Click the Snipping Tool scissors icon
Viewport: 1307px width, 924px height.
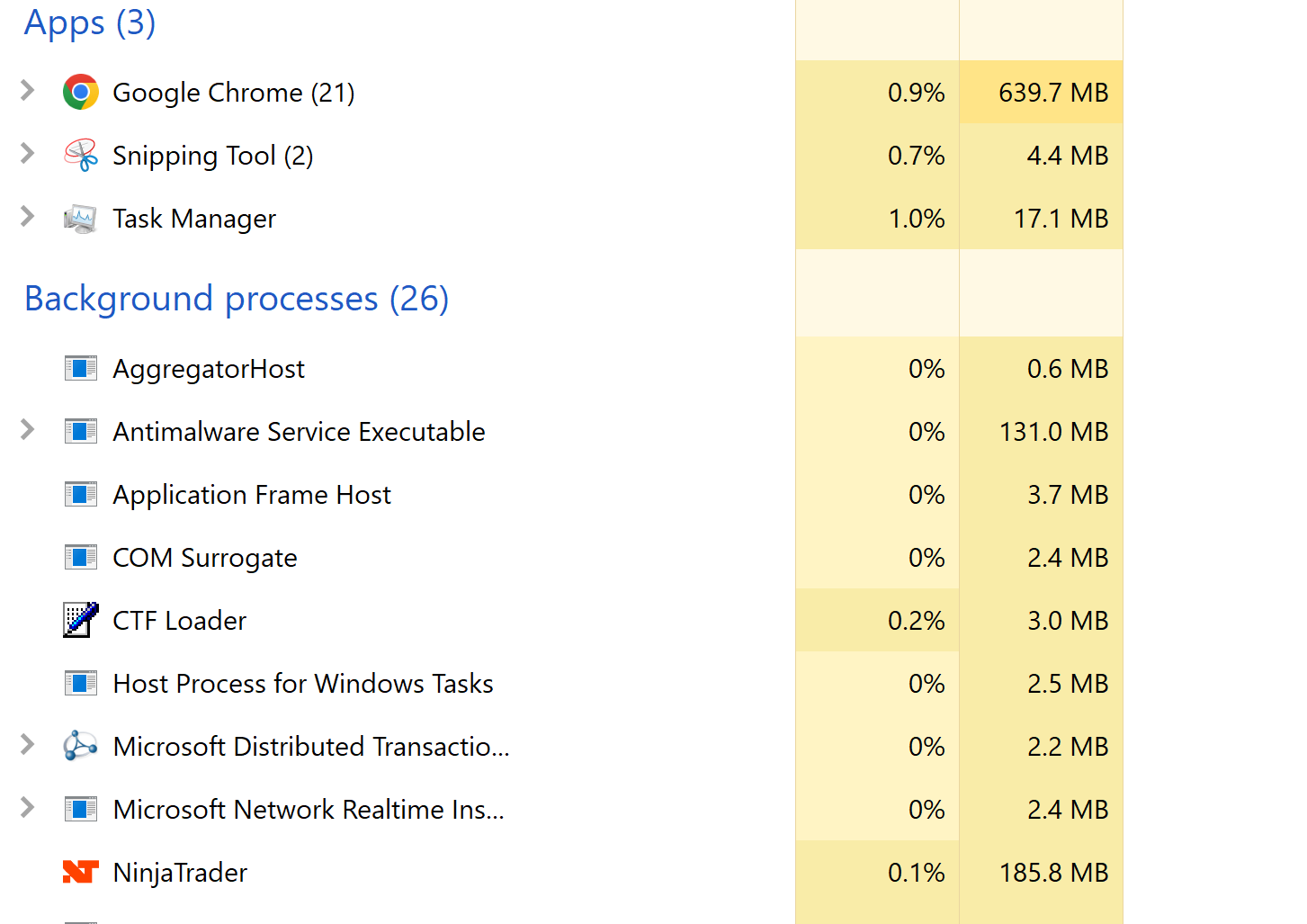coord(81,155)
